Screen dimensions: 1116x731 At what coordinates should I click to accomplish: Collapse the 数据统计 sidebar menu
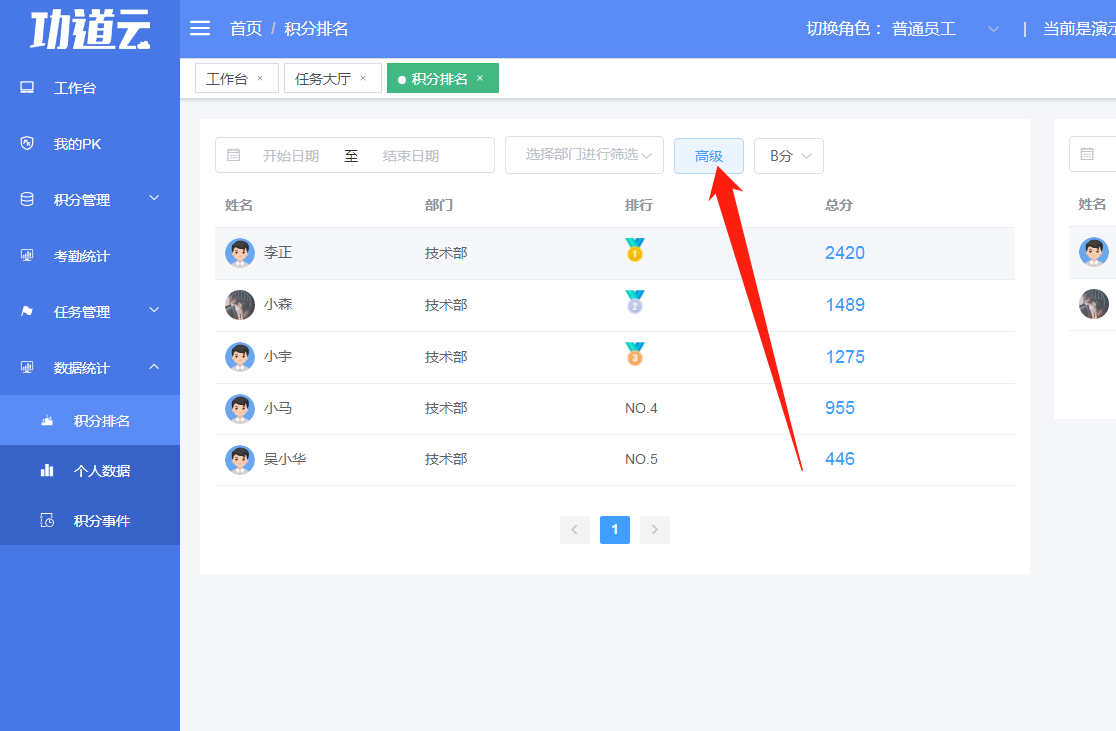(x=90, y=367)
